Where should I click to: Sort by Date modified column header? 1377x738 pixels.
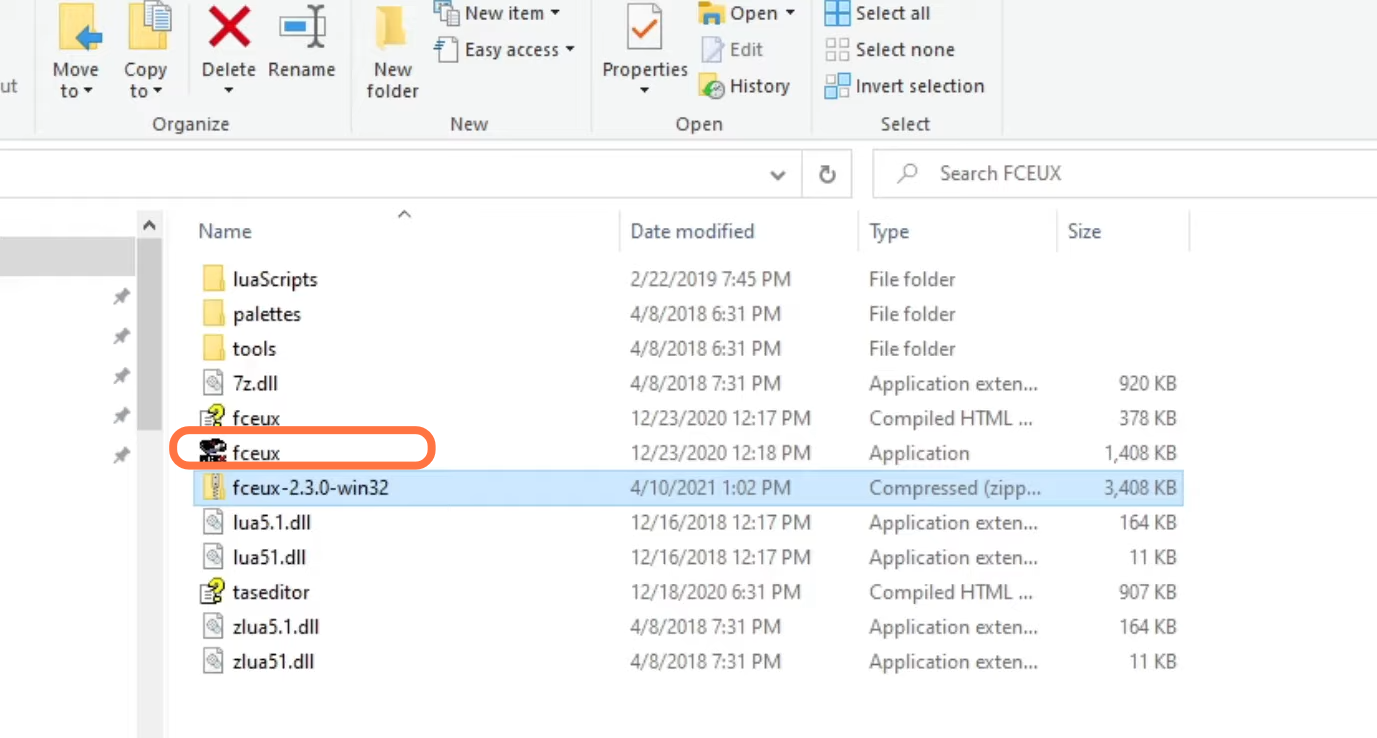pyautogui.click(x=692, y=231)
